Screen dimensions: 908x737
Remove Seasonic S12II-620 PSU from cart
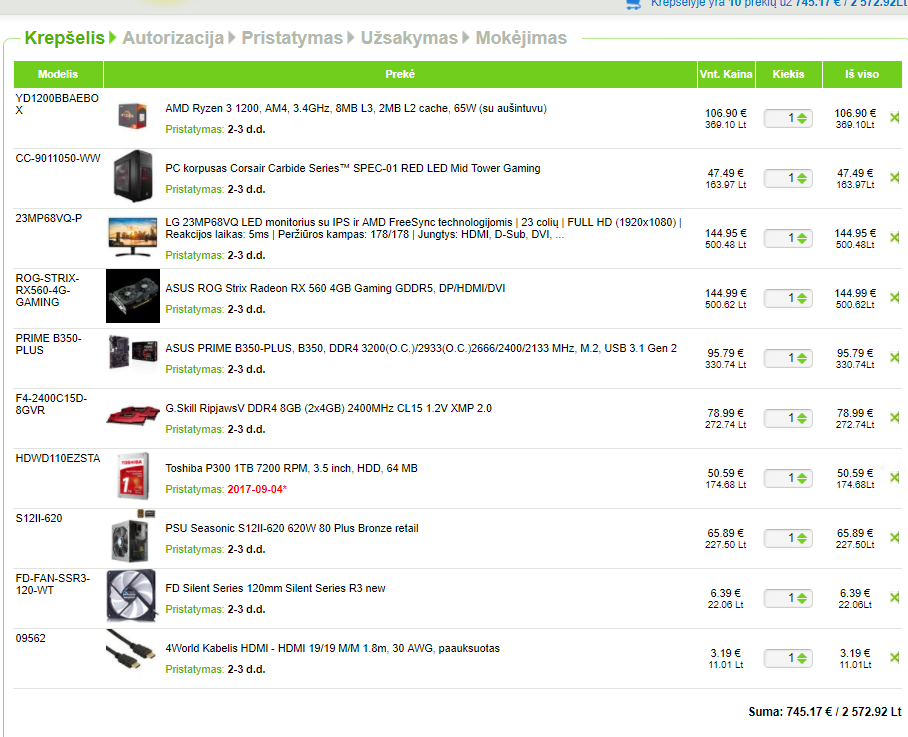(895, 538)
